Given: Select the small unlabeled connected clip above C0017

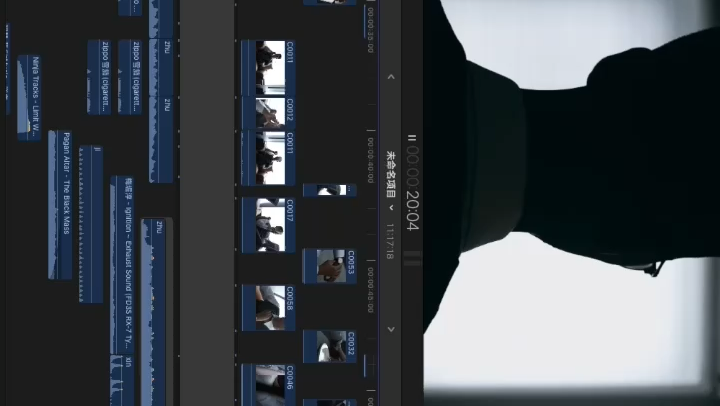Looking at the screenshot, I should coord(330,190).
